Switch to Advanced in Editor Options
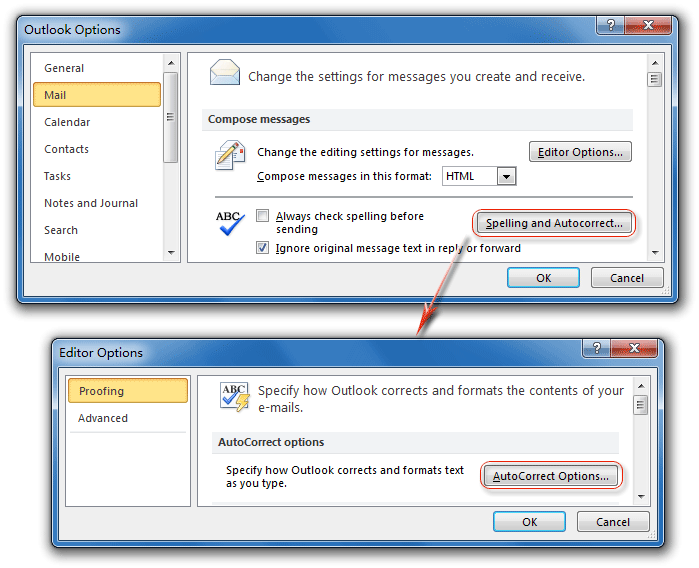The height and width of the screenshot is (568, 699). (x=103, y=418)
